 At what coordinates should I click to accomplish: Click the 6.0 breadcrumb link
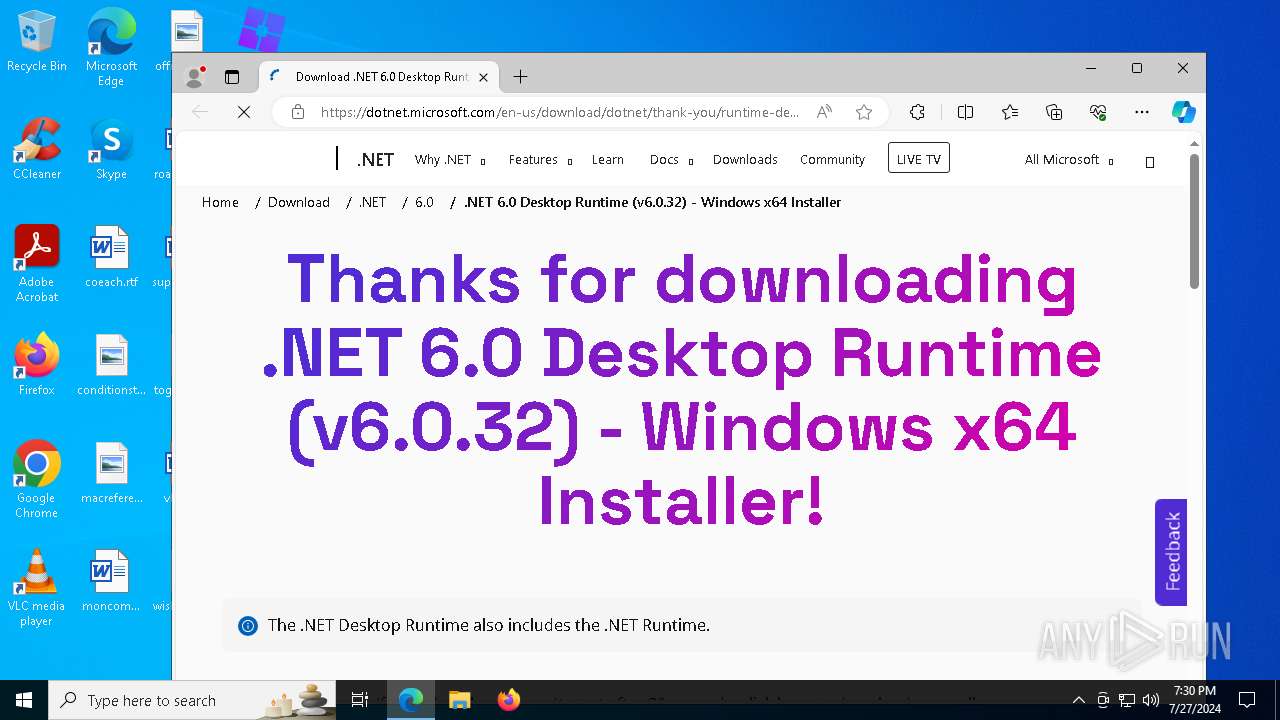(424, 202)
